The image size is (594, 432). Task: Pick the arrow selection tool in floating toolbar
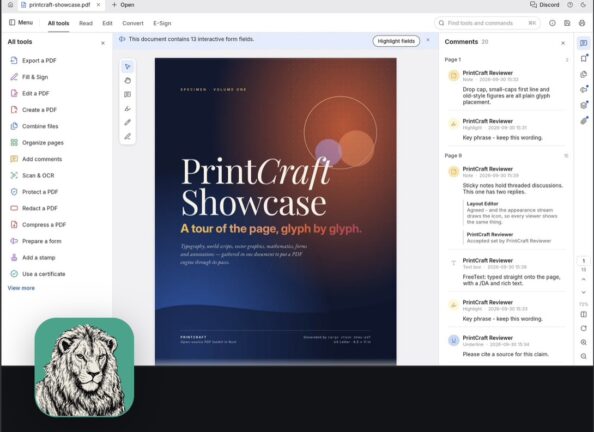pyautogui.click(x=128, y=67)
